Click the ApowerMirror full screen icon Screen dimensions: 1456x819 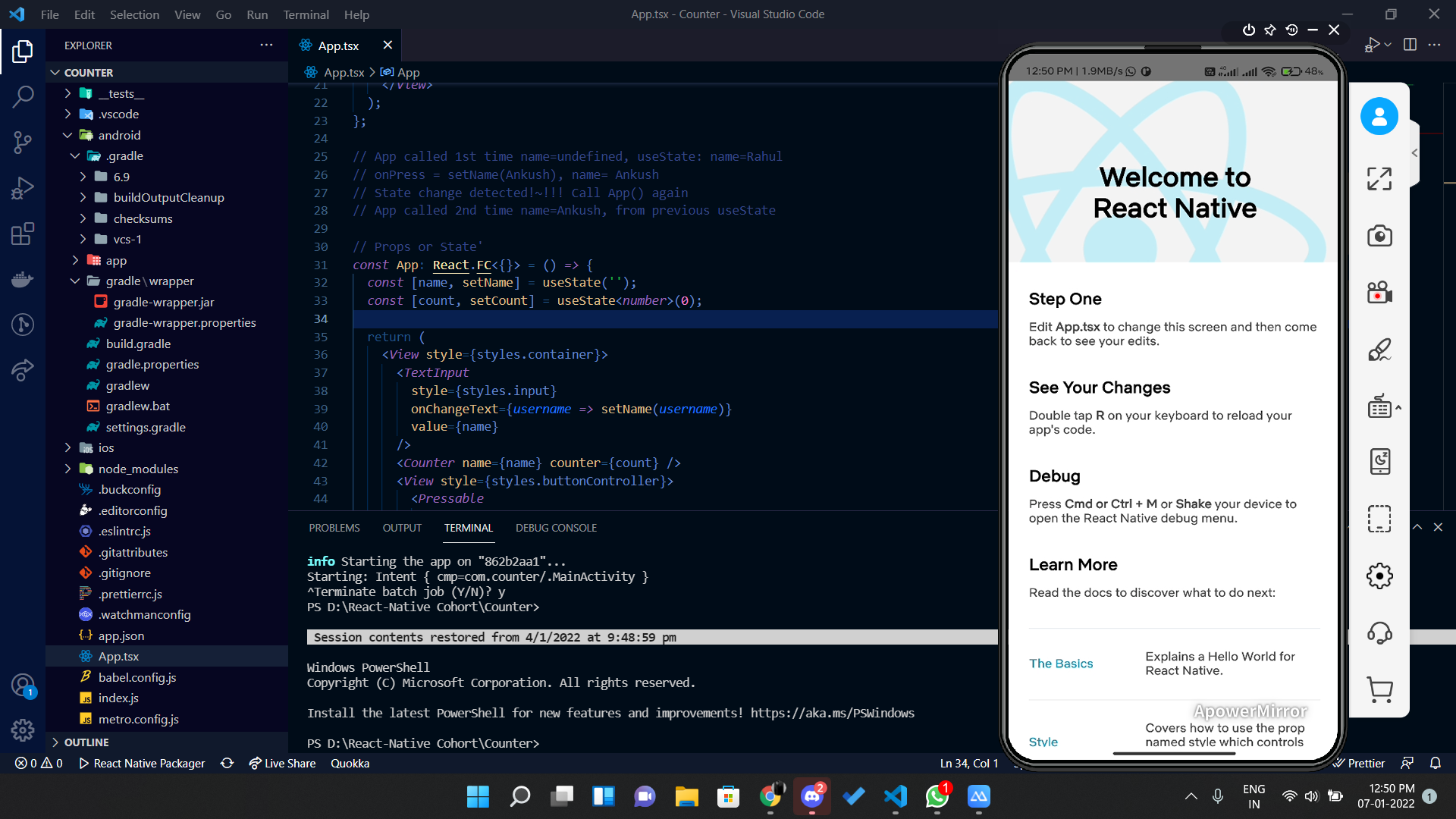(1379, 179)
